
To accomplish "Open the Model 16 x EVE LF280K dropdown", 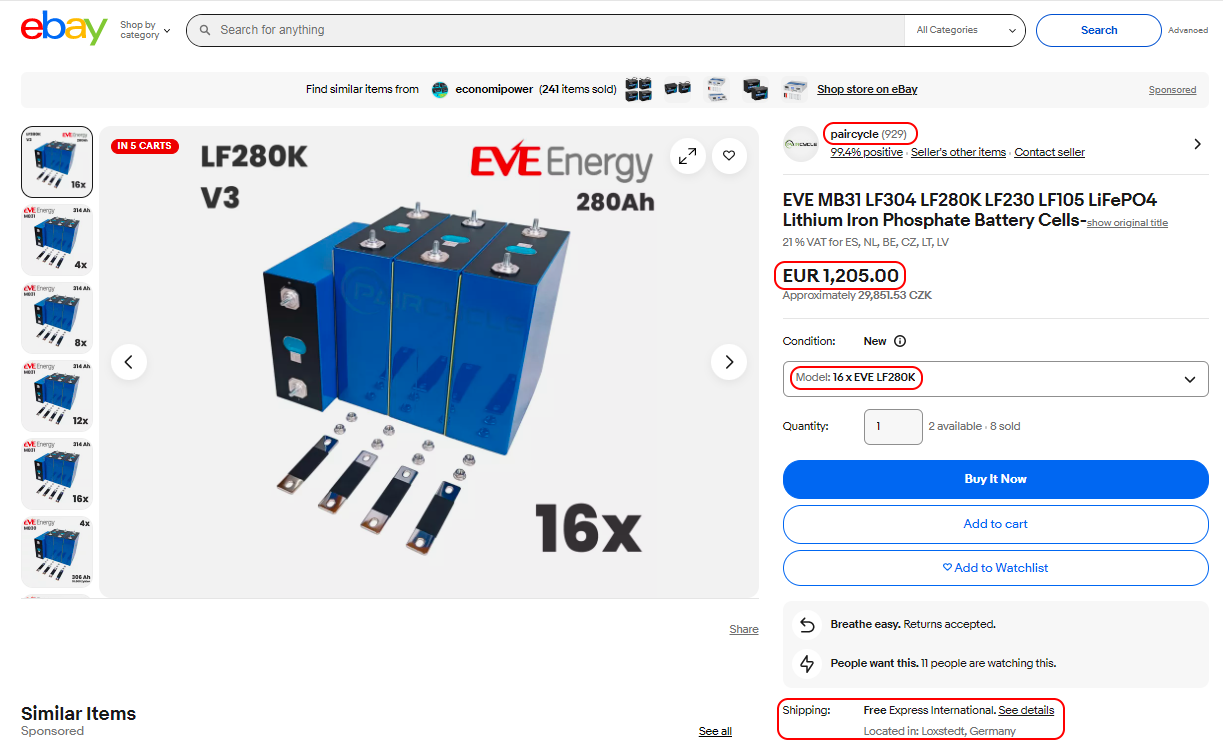I will [x=995, y=379].
